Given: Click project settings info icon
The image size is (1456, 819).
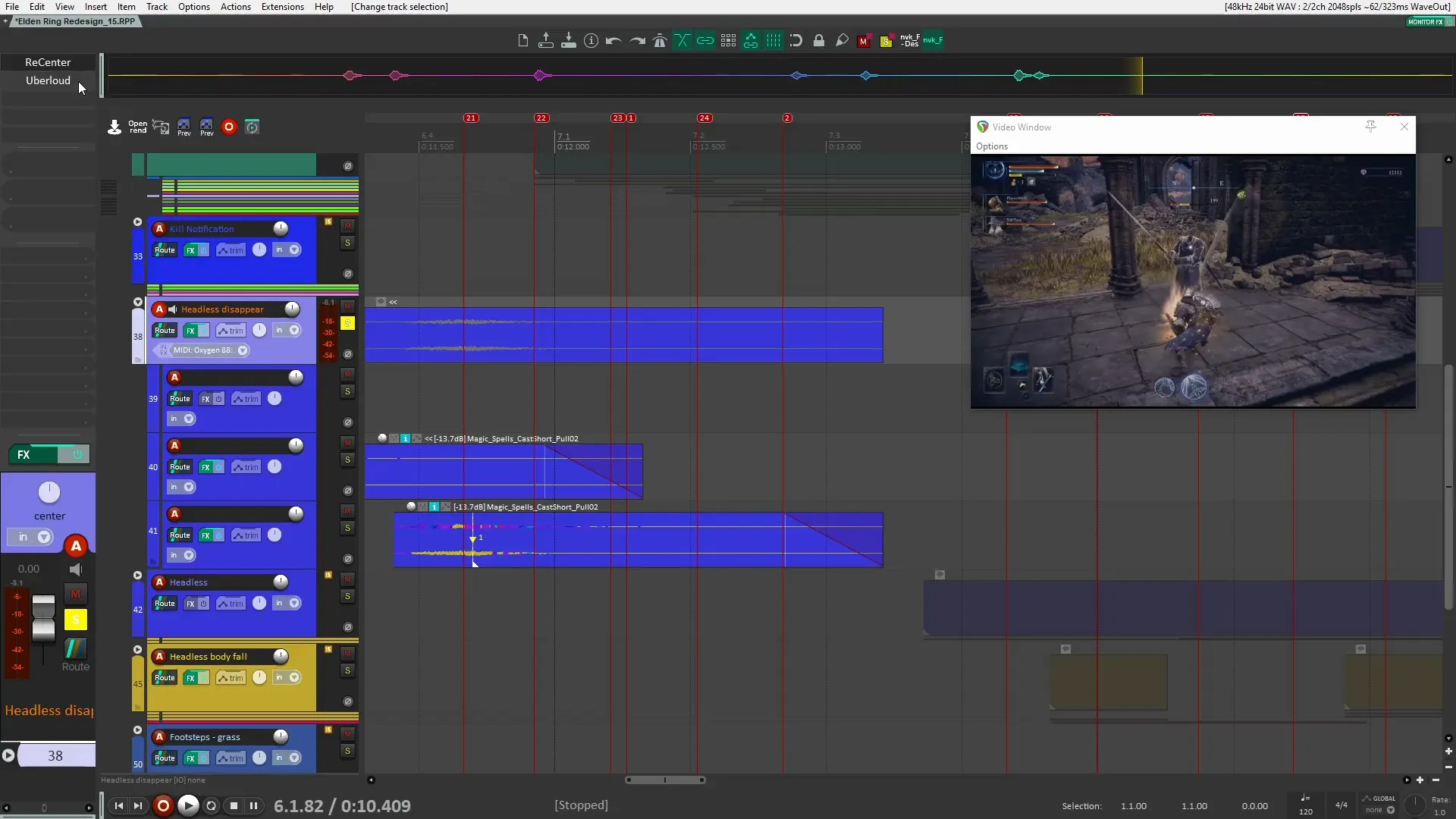Looking at the screenshot, I should tap(591, 41).
